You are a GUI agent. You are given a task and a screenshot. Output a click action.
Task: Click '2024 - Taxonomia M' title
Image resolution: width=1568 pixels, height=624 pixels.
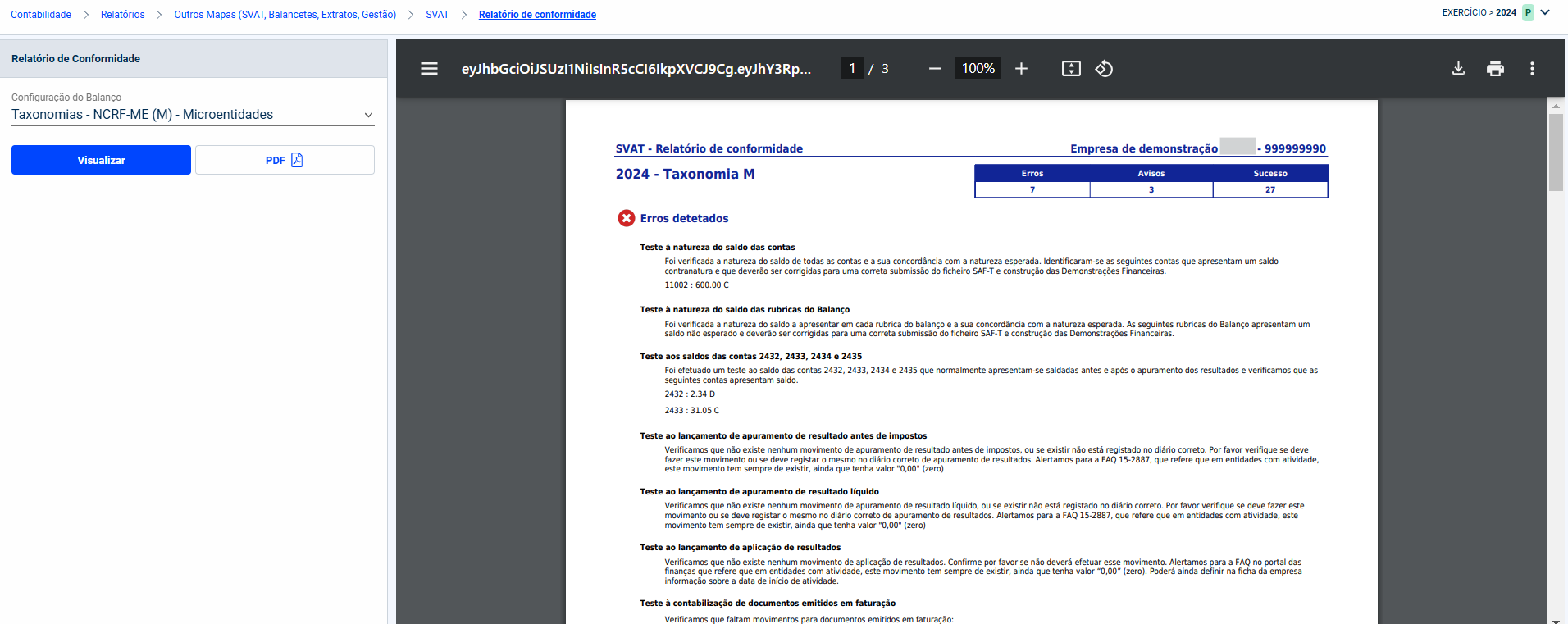pyautogui.click(x=686, y=174)
